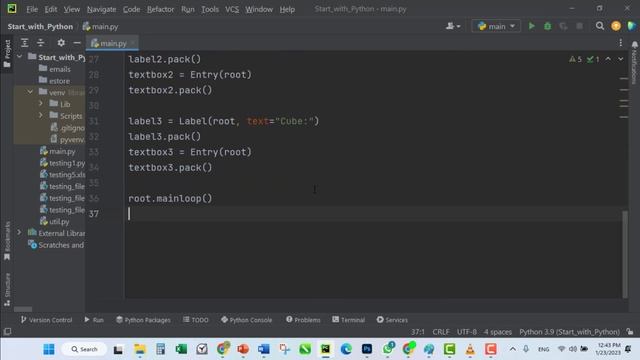Open the File menu

(x=32, y=9)
